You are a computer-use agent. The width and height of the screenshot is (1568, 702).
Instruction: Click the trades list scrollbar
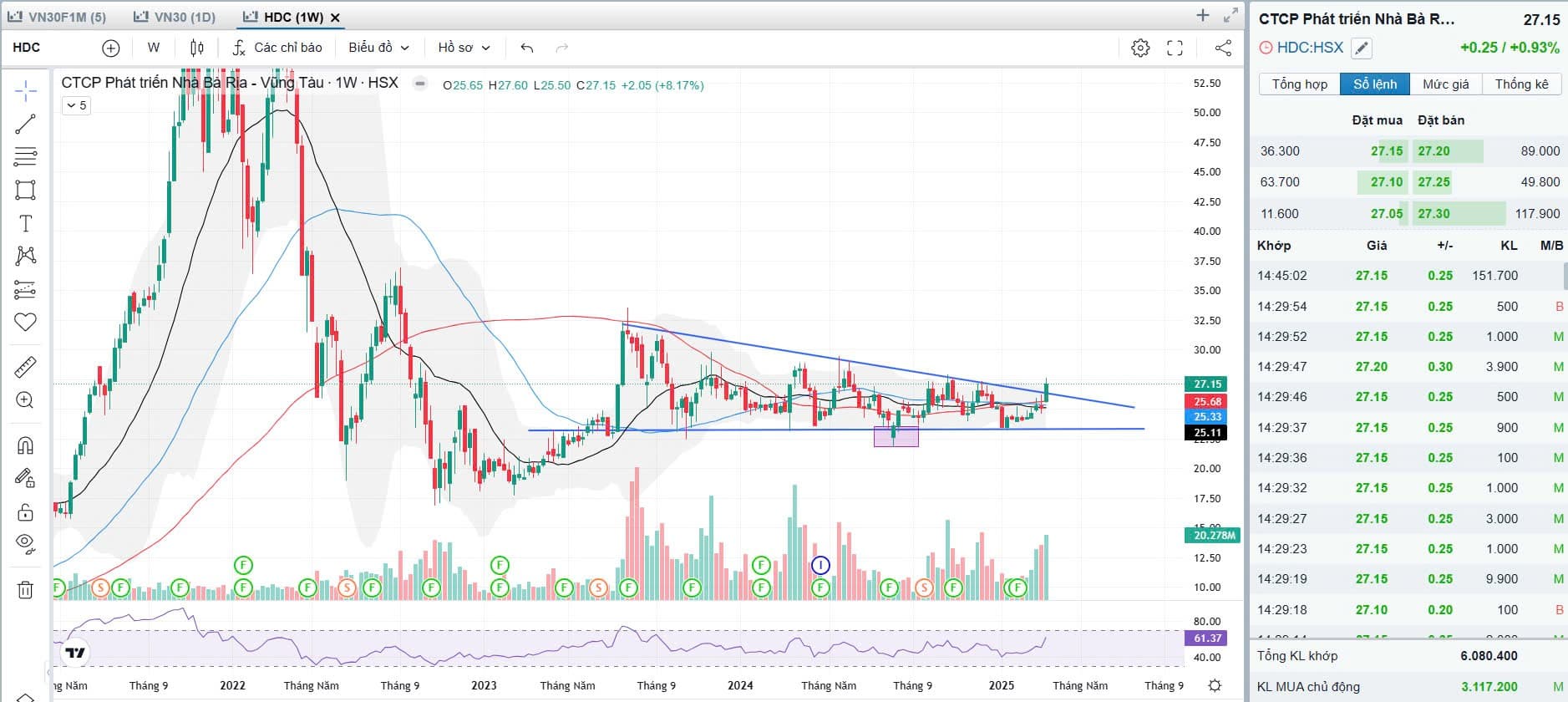click(1565, 276)
